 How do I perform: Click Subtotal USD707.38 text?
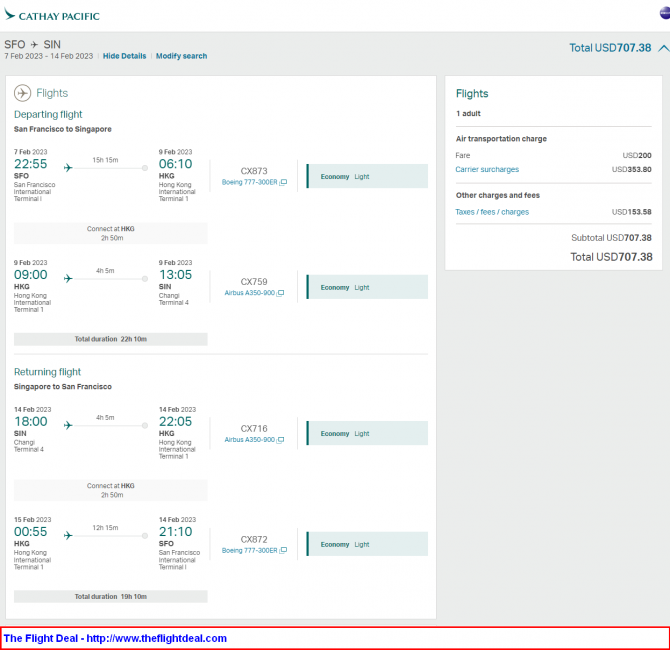coord(611,238)
